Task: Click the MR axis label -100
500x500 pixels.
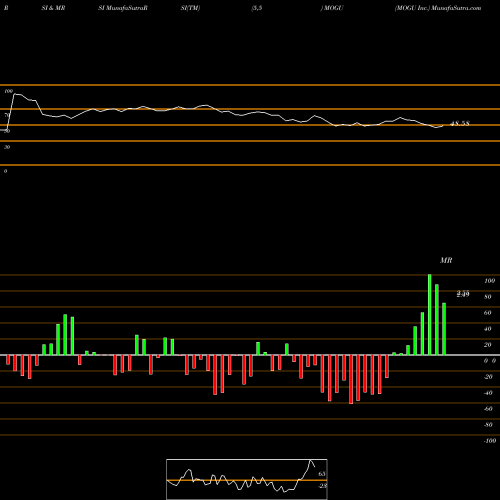Action: point(490,441)
